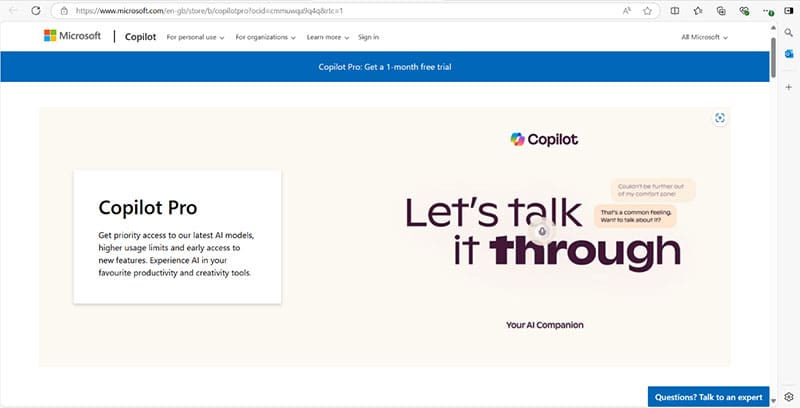This screenshot has width=800, height=408.
Task: Click the scrollbar down arrow
Action: pyautogui.click(x=773, y=401)
